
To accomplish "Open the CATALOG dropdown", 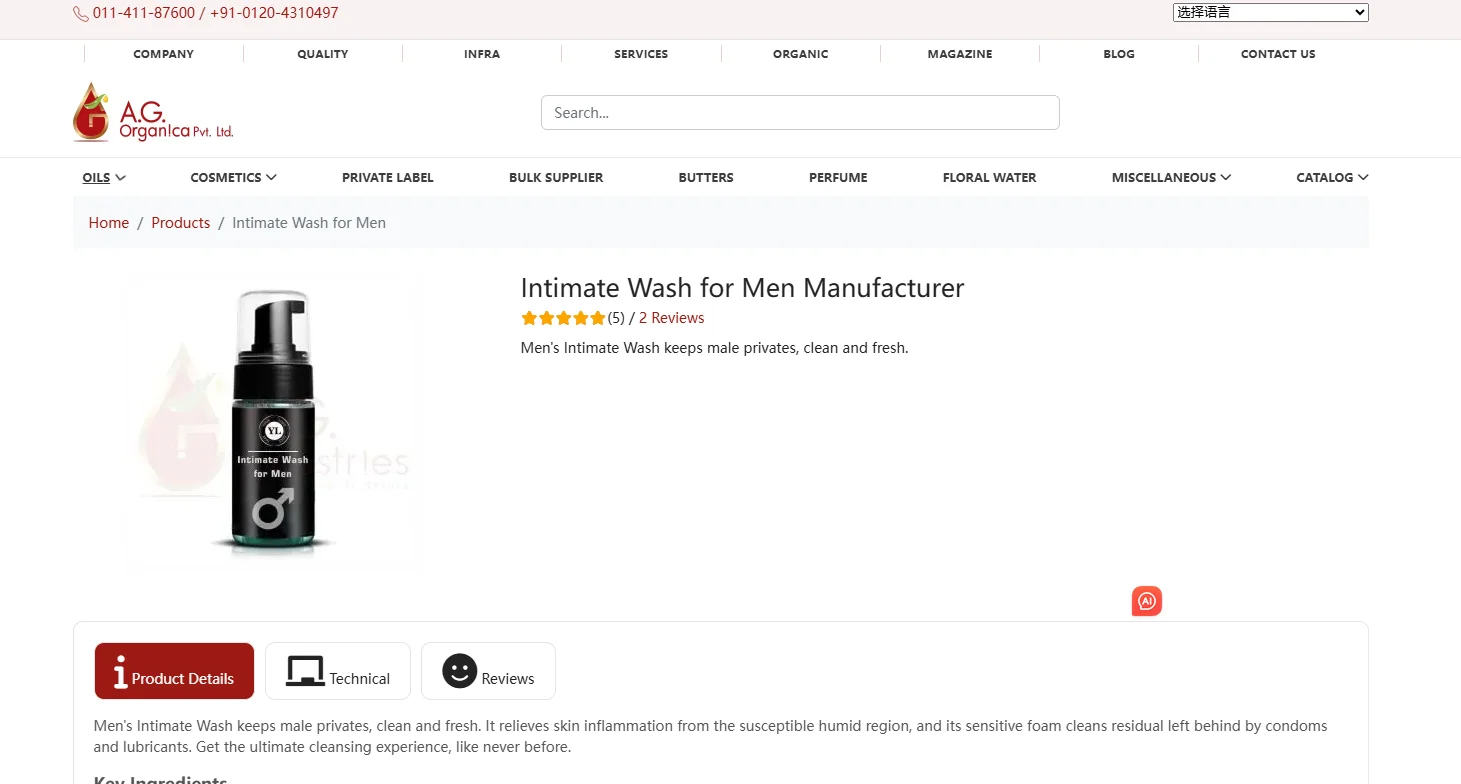I will point(1332,177).
